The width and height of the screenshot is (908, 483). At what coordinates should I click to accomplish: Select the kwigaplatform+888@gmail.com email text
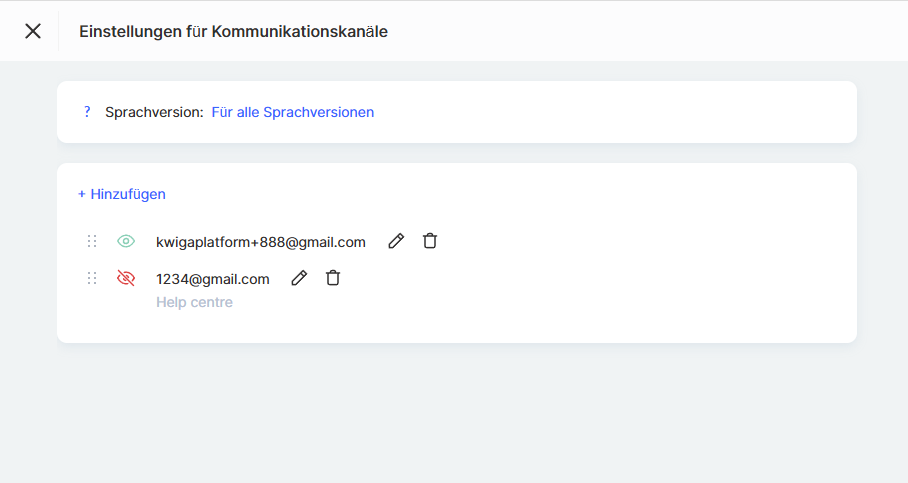pyautogui.click(x=261, y=242)
